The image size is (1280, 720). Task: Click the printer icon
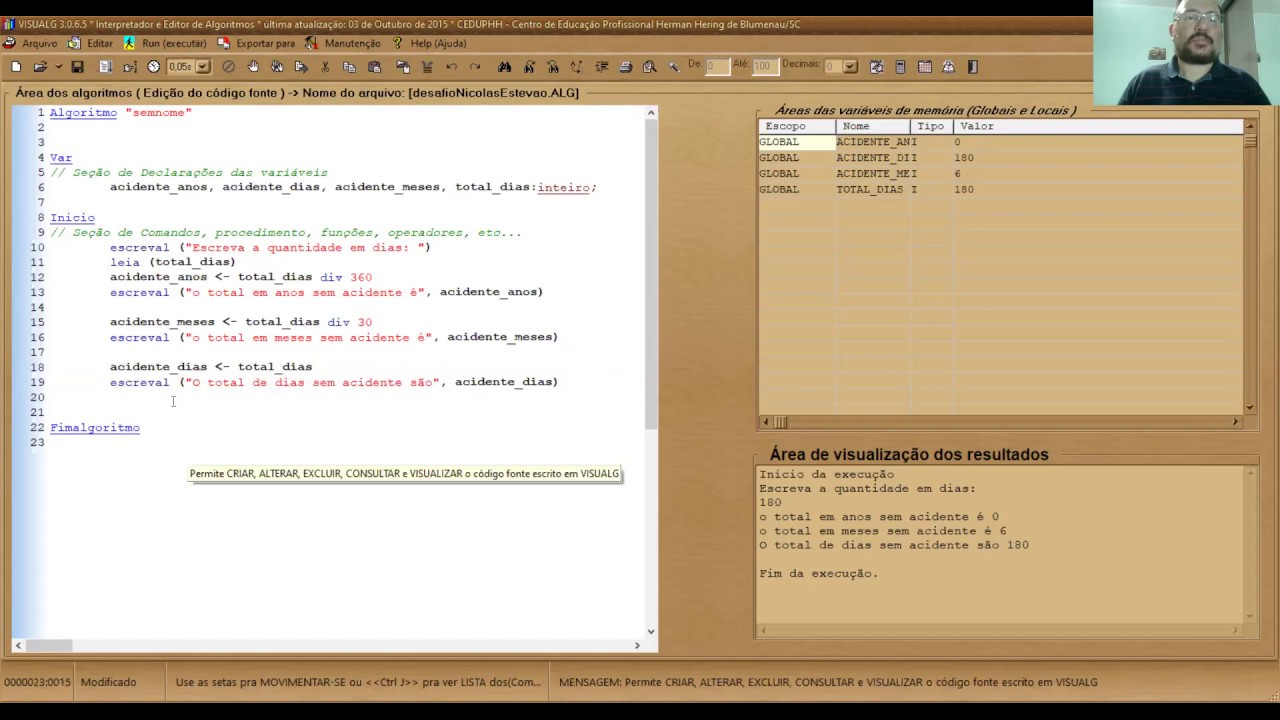tap(625, 67)
